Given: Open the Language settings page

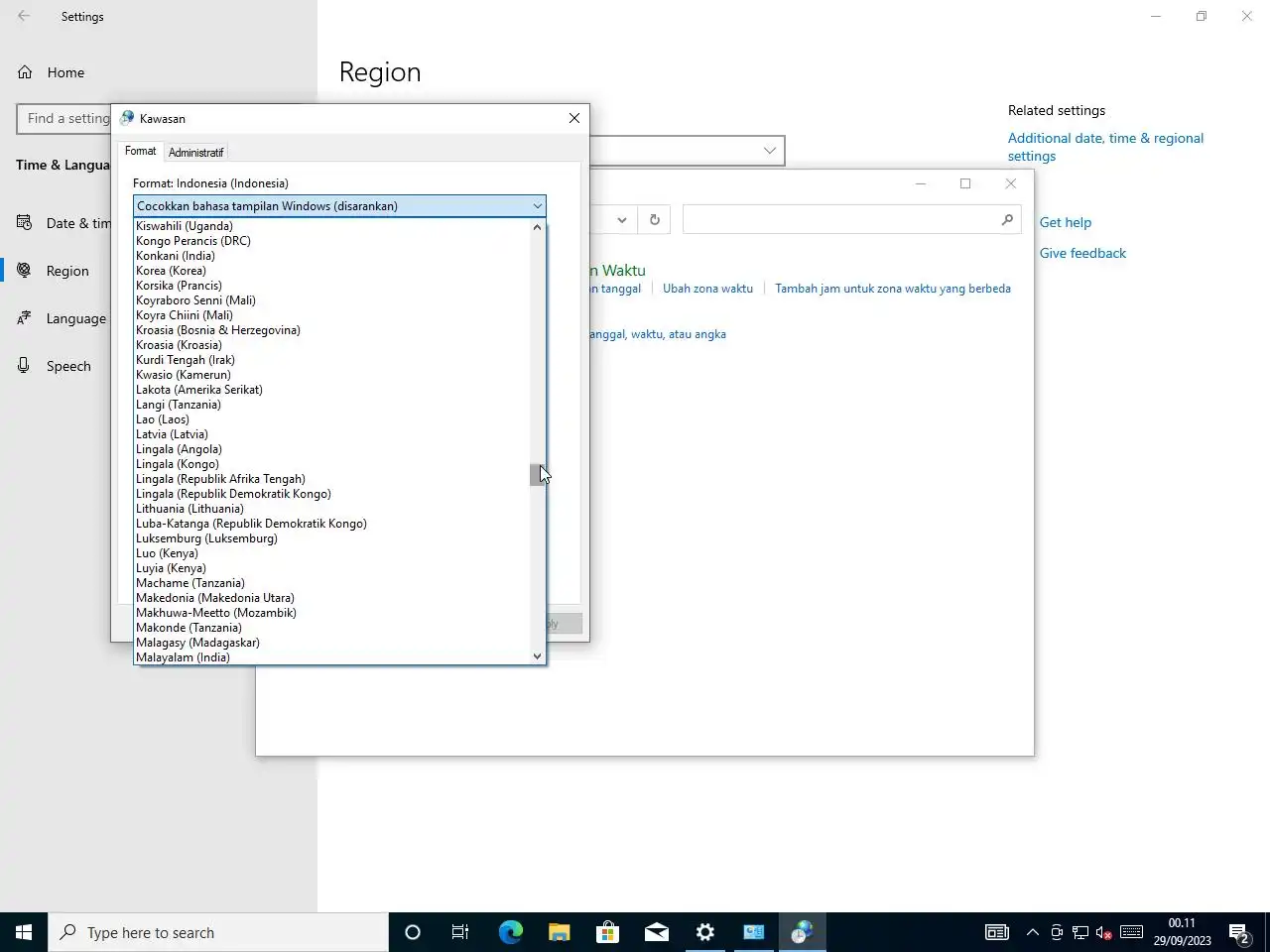Looking at the screenshot, I should click(x=76, y=318).
